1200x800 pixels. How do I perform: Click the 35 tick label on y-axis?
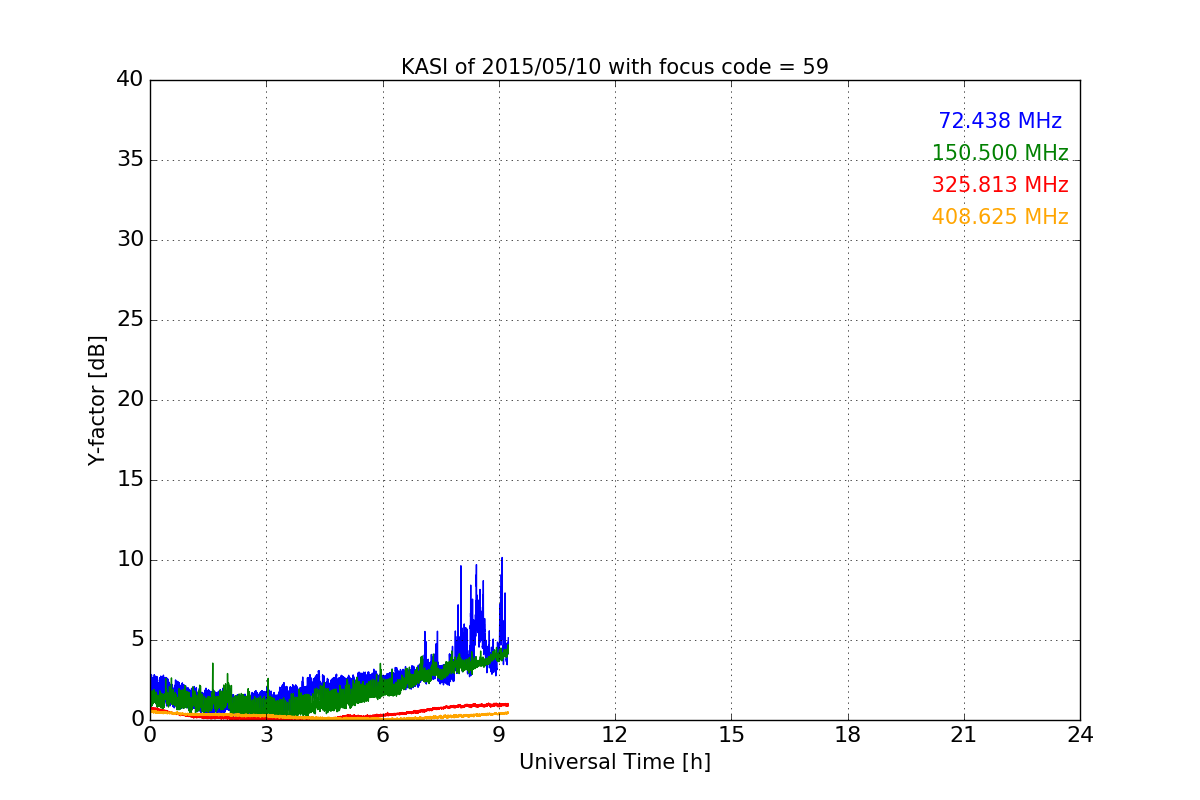coord(130,160)
